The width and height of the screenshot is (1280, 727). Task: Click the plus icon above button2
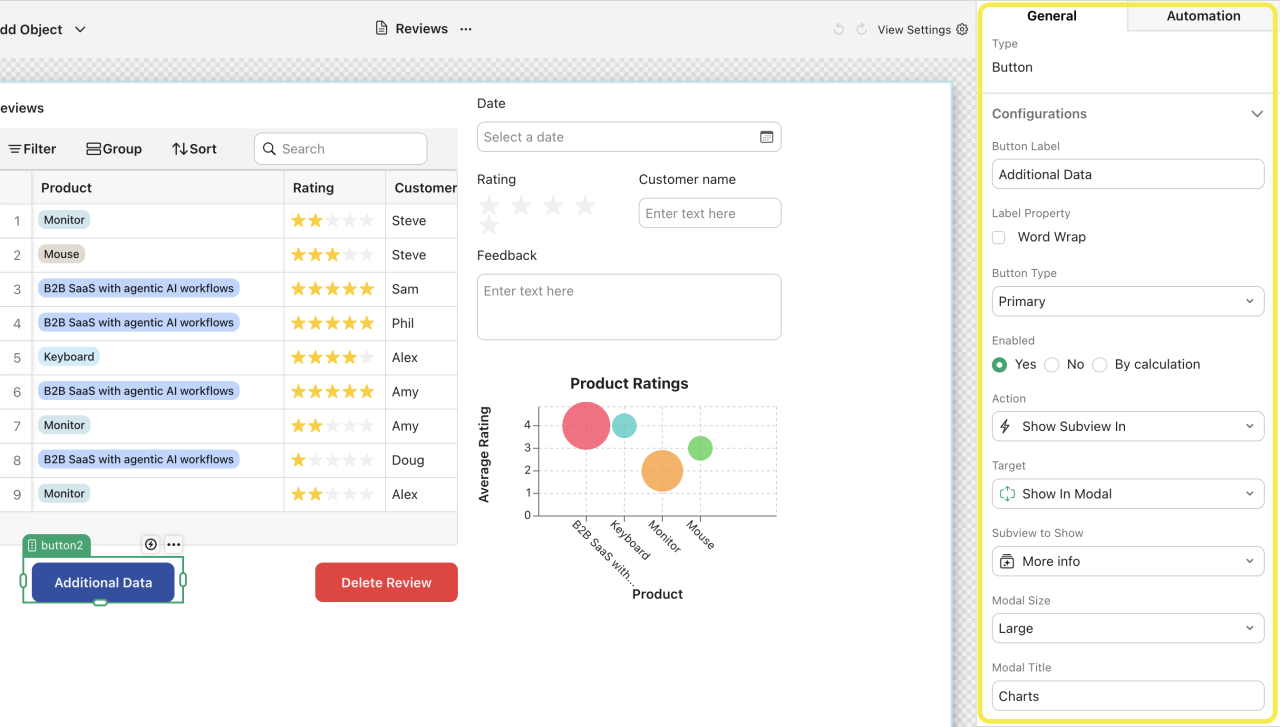(151, 545)
